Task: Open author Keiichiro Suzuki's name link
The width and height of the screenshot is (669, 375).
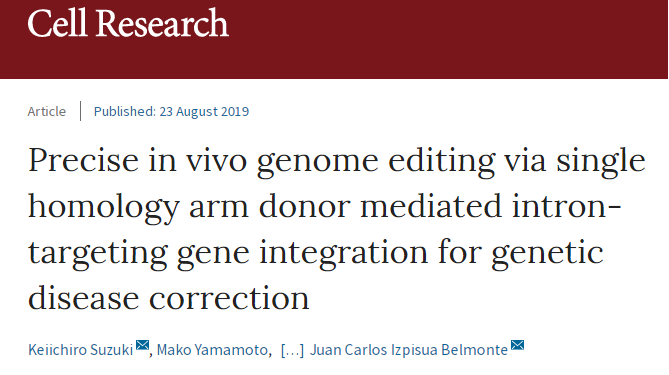Action: coord(81,350)
